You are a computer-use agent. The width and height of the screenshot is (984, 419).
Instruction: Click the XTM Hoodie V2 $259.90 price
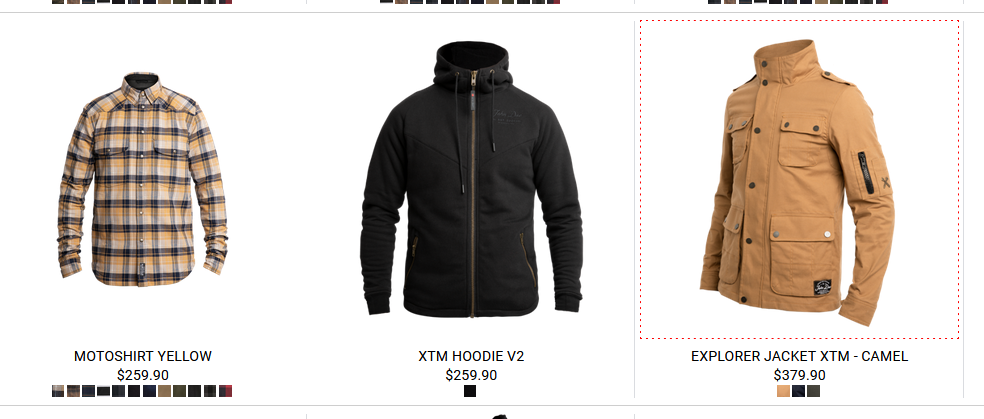pyautogui.click(x=471, y=375)
